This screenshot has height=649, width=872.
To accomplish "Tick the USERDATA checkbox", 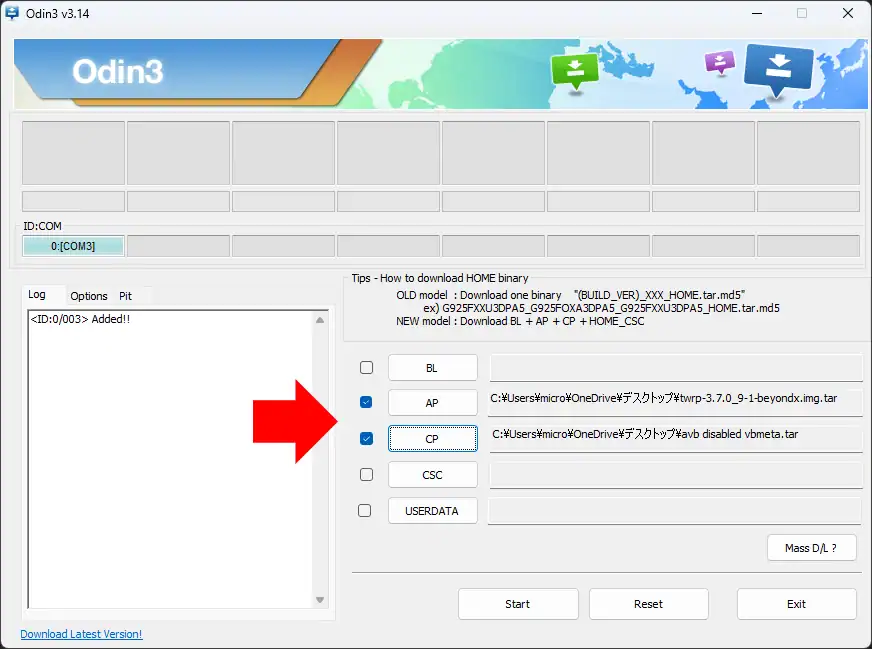I will click(x=366, y=510).
